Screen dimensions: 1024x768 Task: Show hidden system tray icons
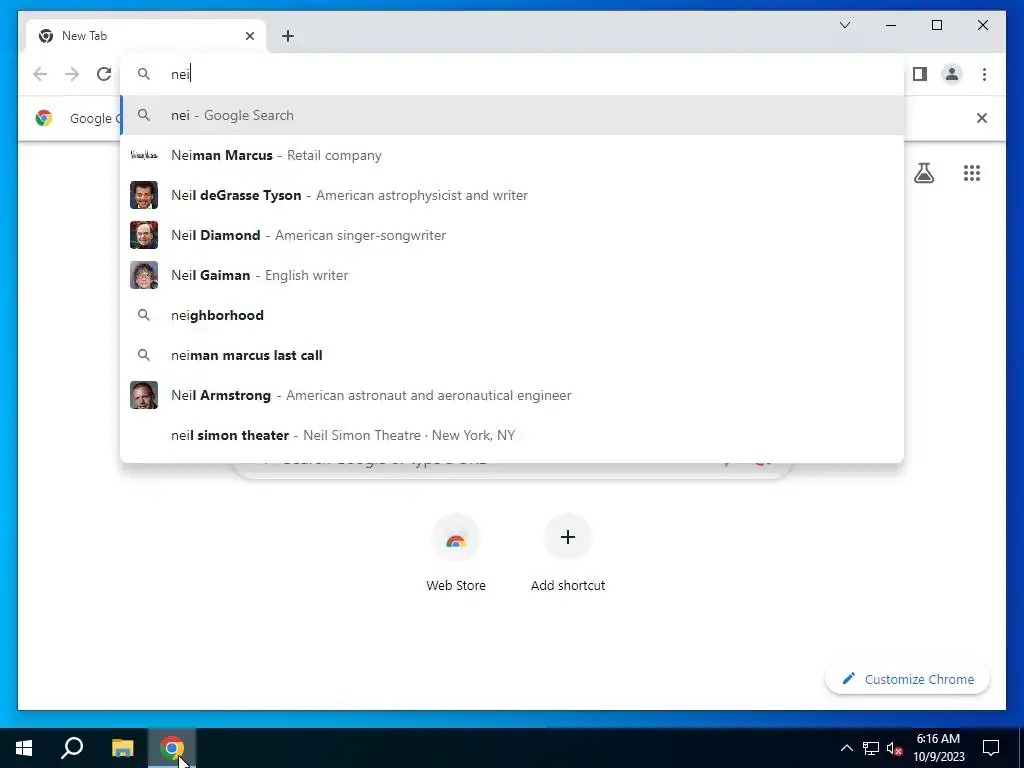click(846, 748)
